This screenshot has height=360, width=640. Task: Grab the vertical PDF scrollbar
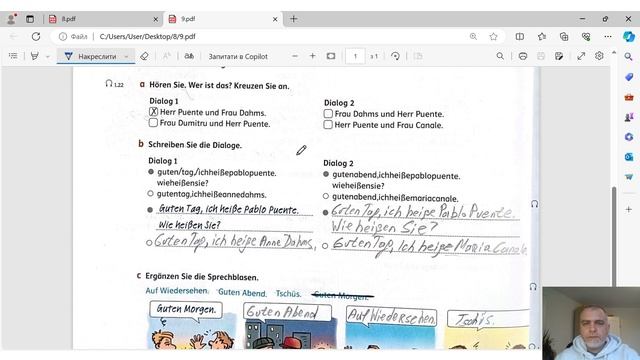pos(614,237)
